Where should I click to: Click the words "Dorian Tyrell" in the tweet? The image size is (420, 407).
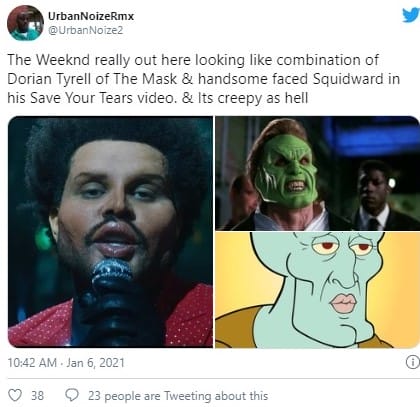click(x=49, y=79)
